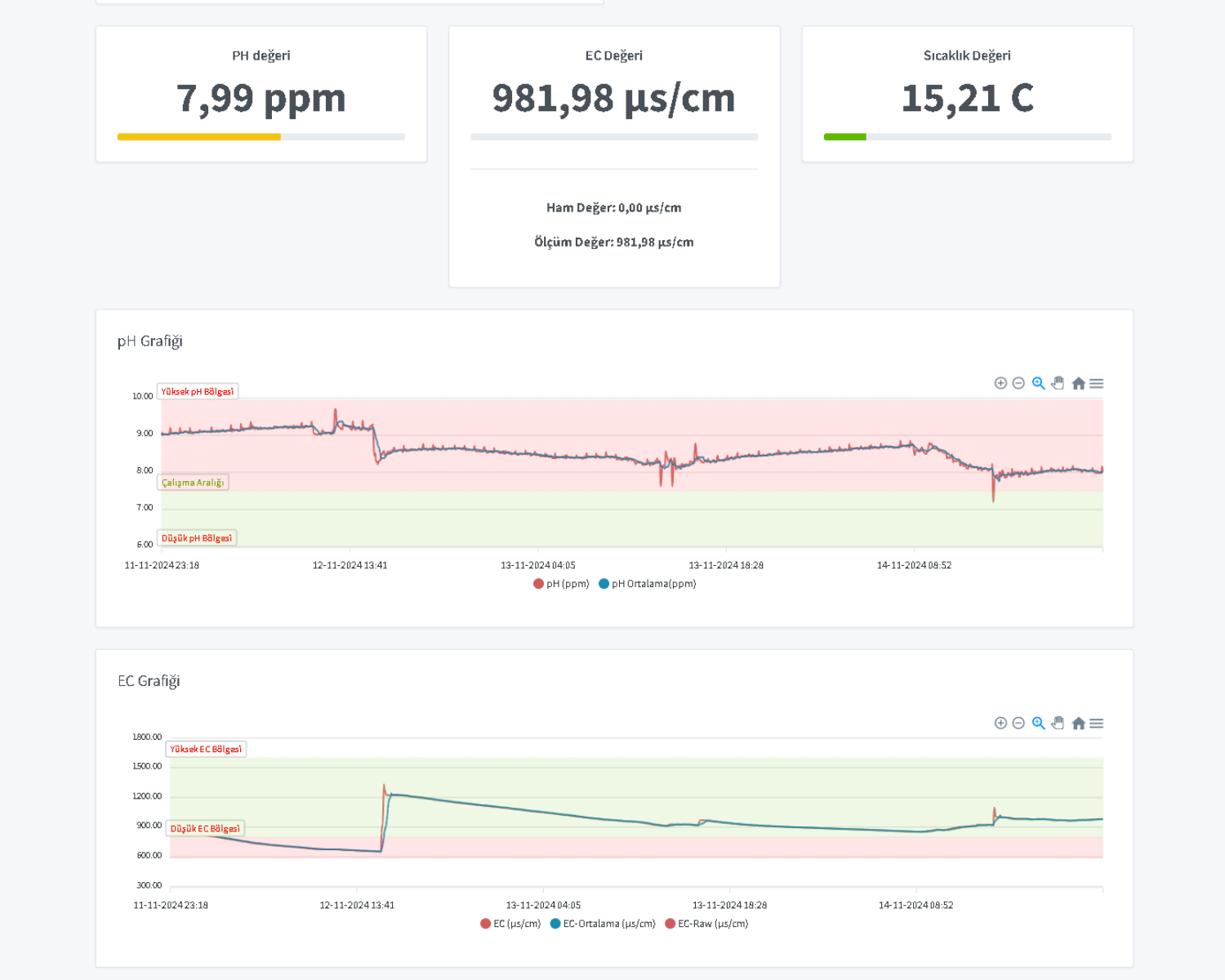This screenshot has width=1225, height=980.
Task: Reset pH chart zoom with home icon
Action: (x=1078, y=383)
